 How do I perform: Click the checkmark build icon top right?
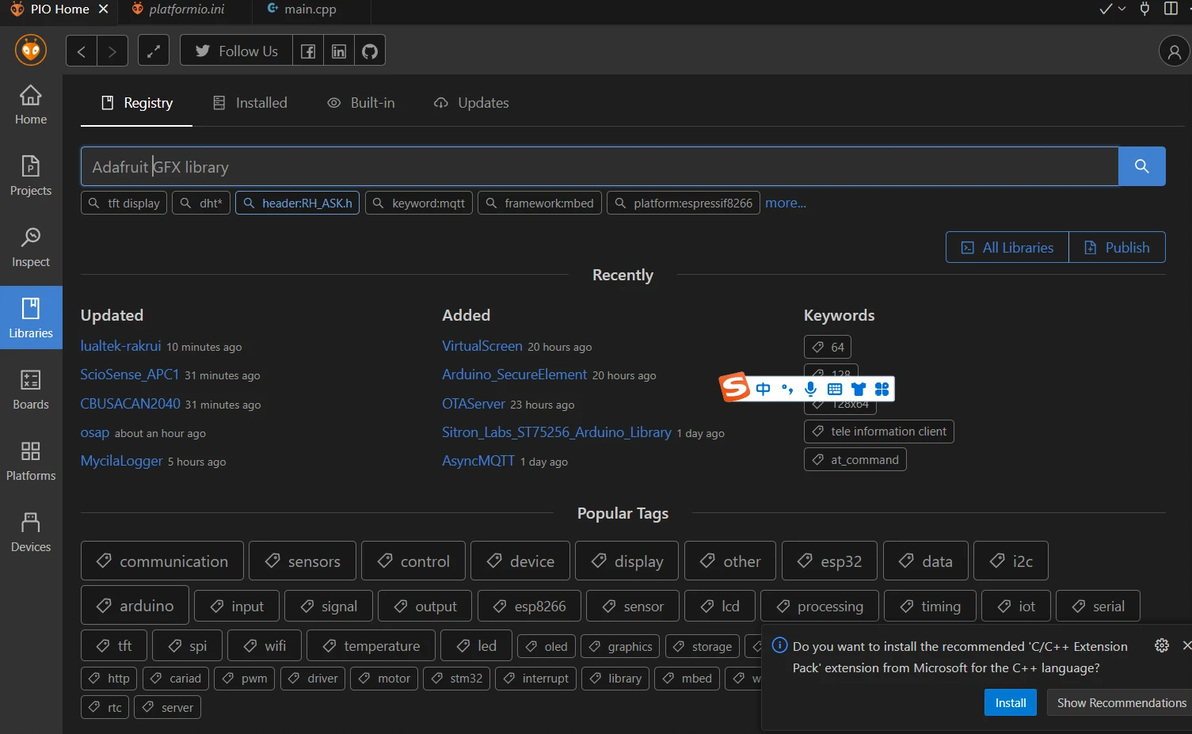coord(1105,9)
